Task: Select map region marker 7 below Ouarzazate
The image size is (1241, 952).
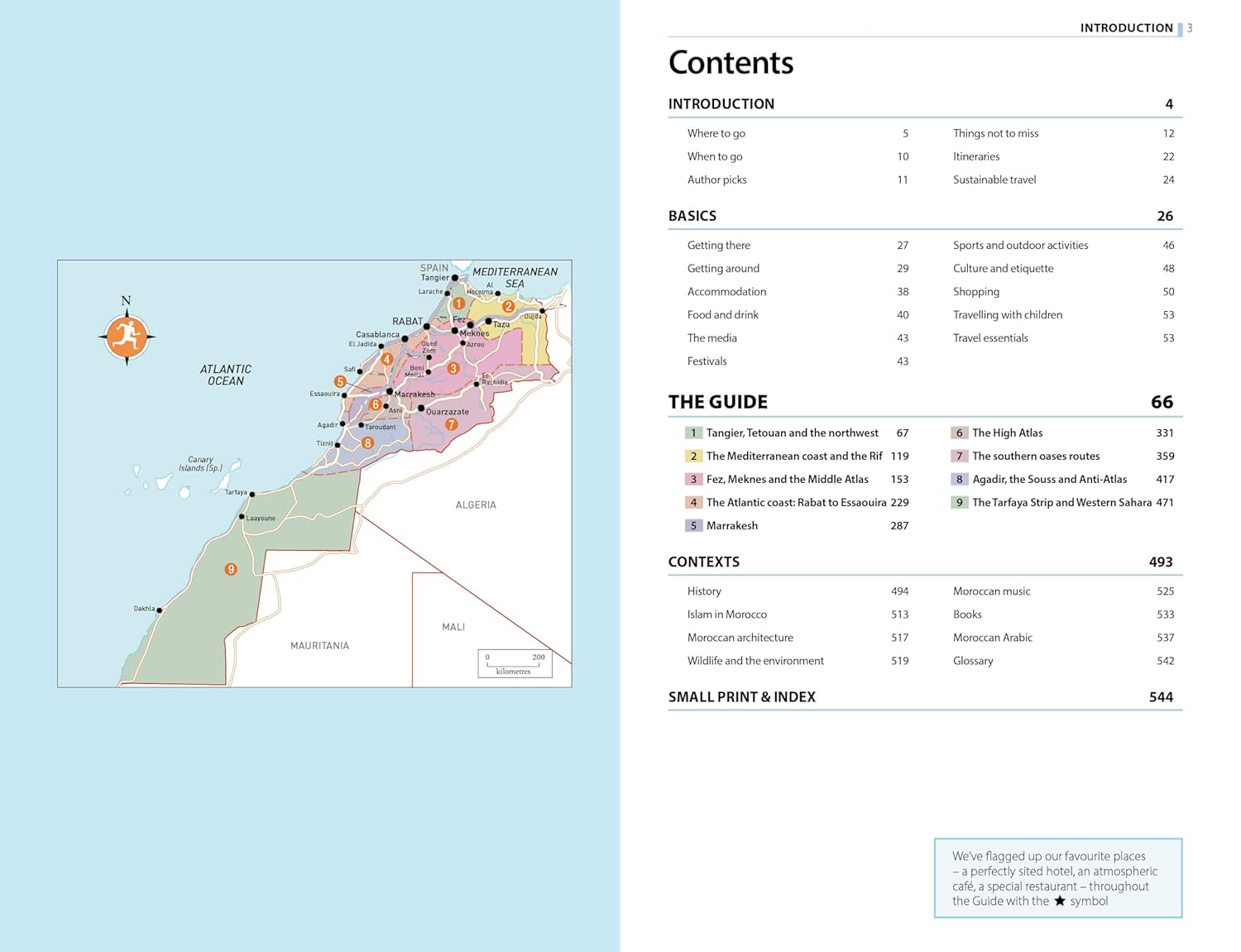Action: point(451,424)
